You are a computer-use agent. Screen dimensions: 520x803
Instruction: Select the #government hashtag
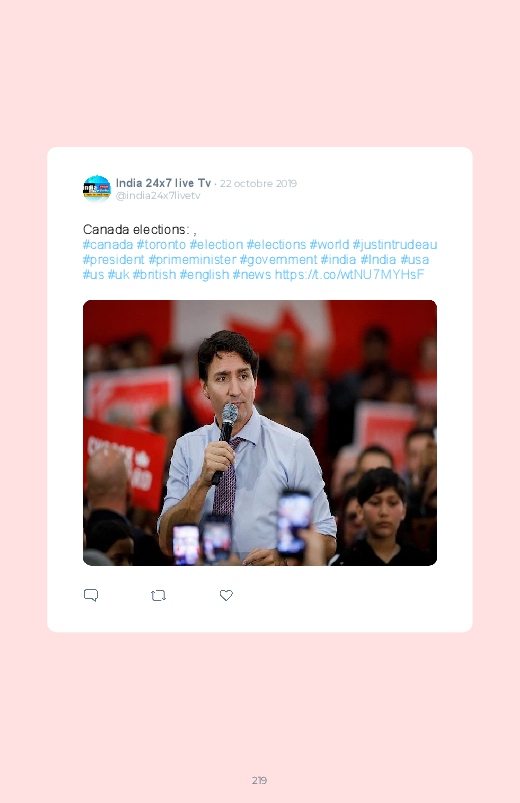click(278, 259)
